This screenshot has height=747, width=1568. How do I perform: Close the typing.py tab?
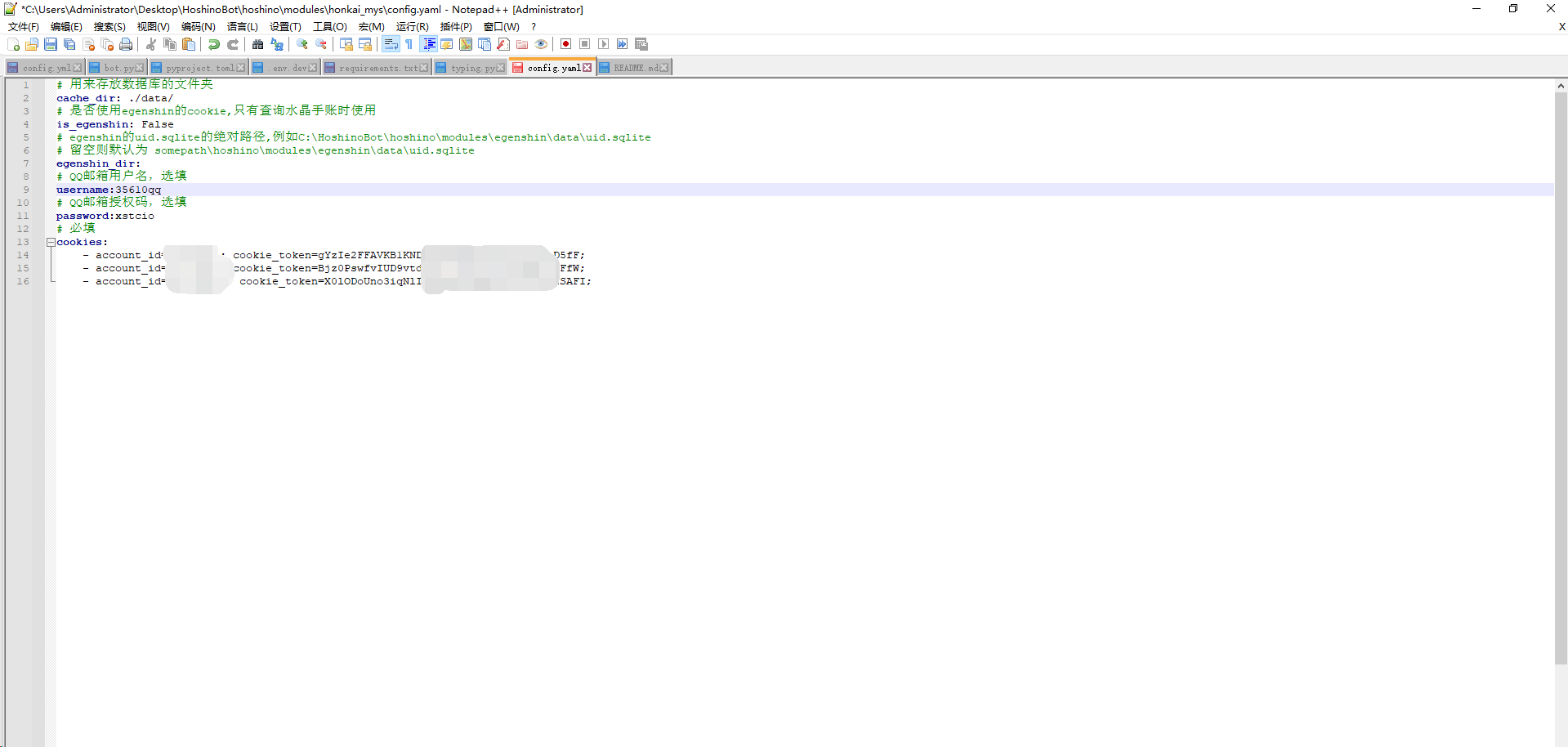coord(499,67)
